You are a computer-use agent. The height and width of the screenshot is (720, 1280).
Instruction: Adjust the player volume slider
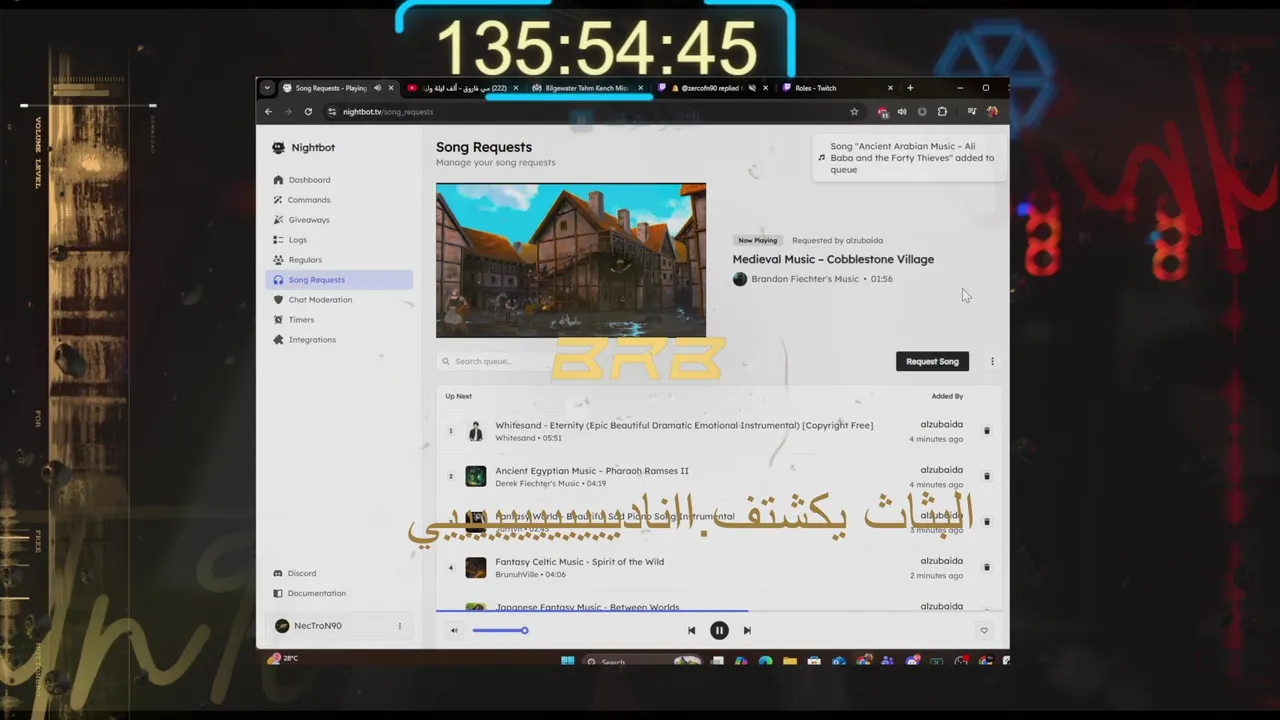(499, 631)
